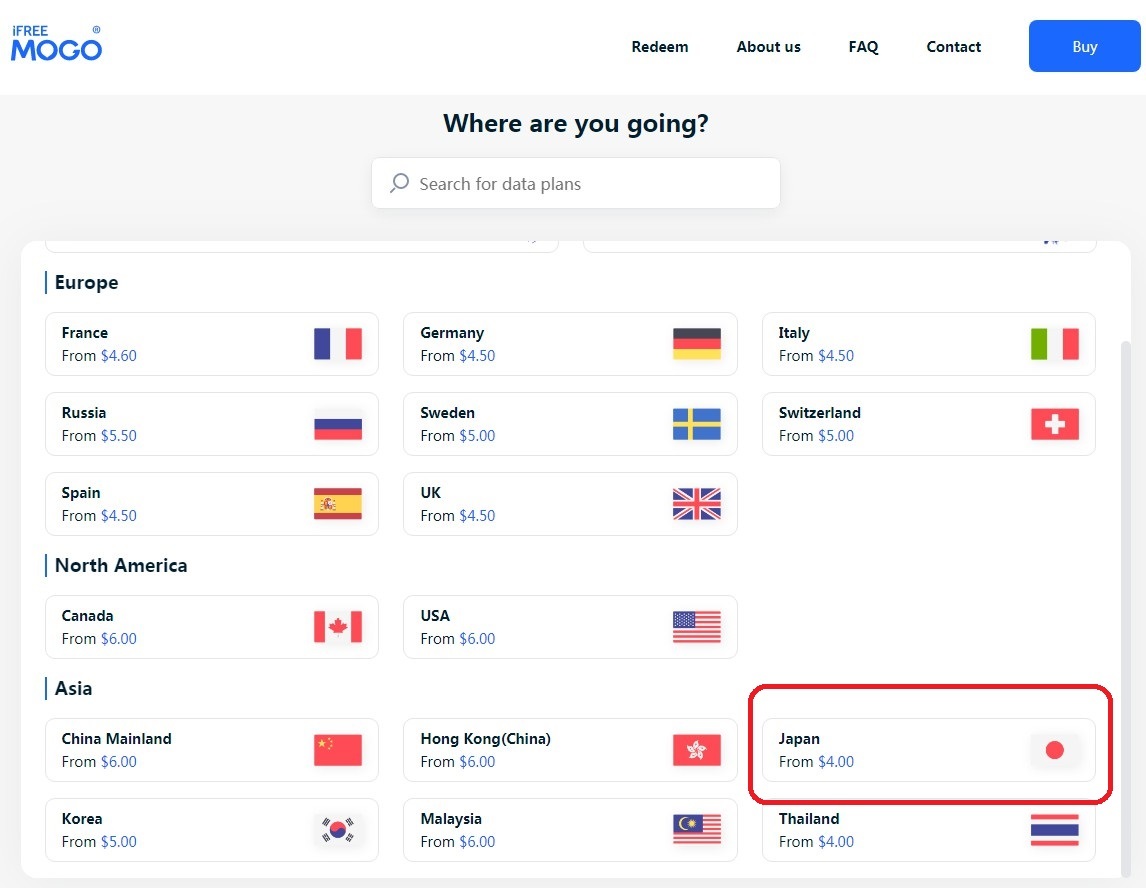
Task: Click the Germany flag icon
Action: click(696, 344)
